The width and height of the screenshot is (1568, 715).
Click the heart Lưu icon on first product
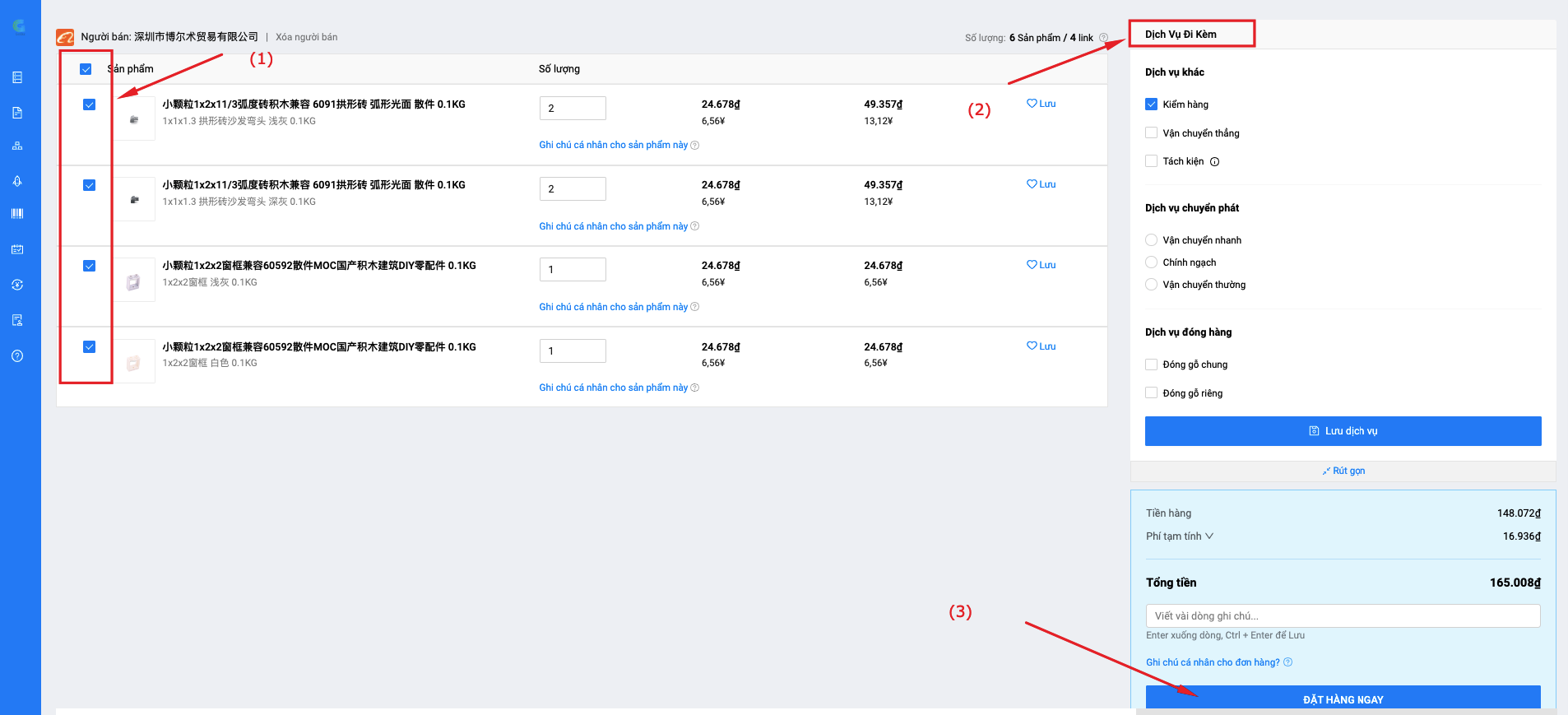1032,104
